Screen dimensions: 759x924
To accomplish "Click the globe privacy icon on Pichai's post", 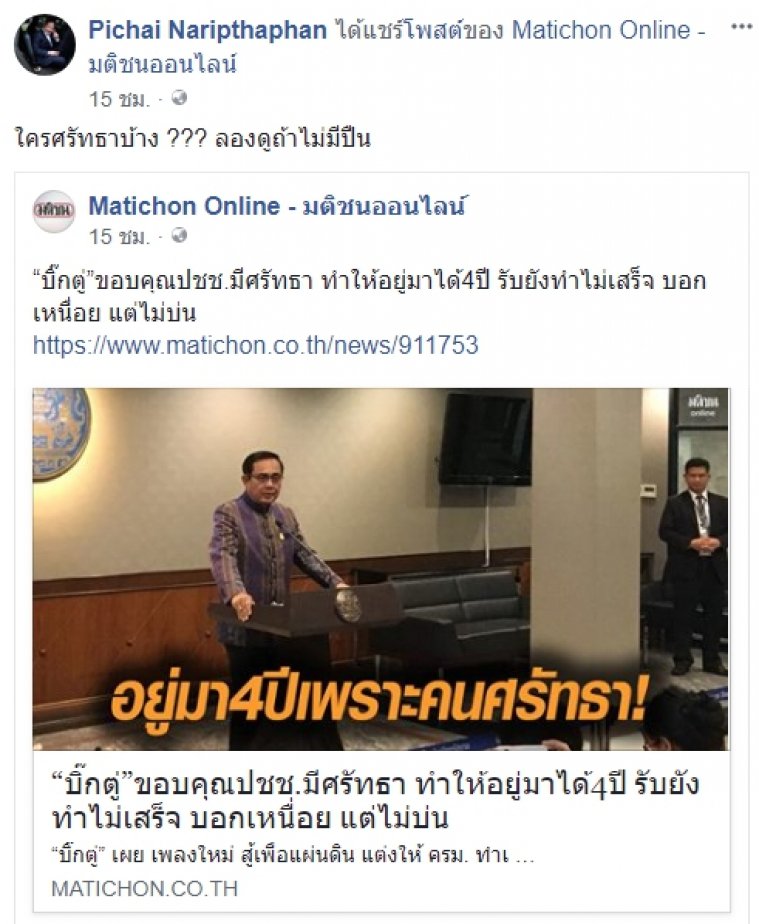I will (x=179, y=98).
